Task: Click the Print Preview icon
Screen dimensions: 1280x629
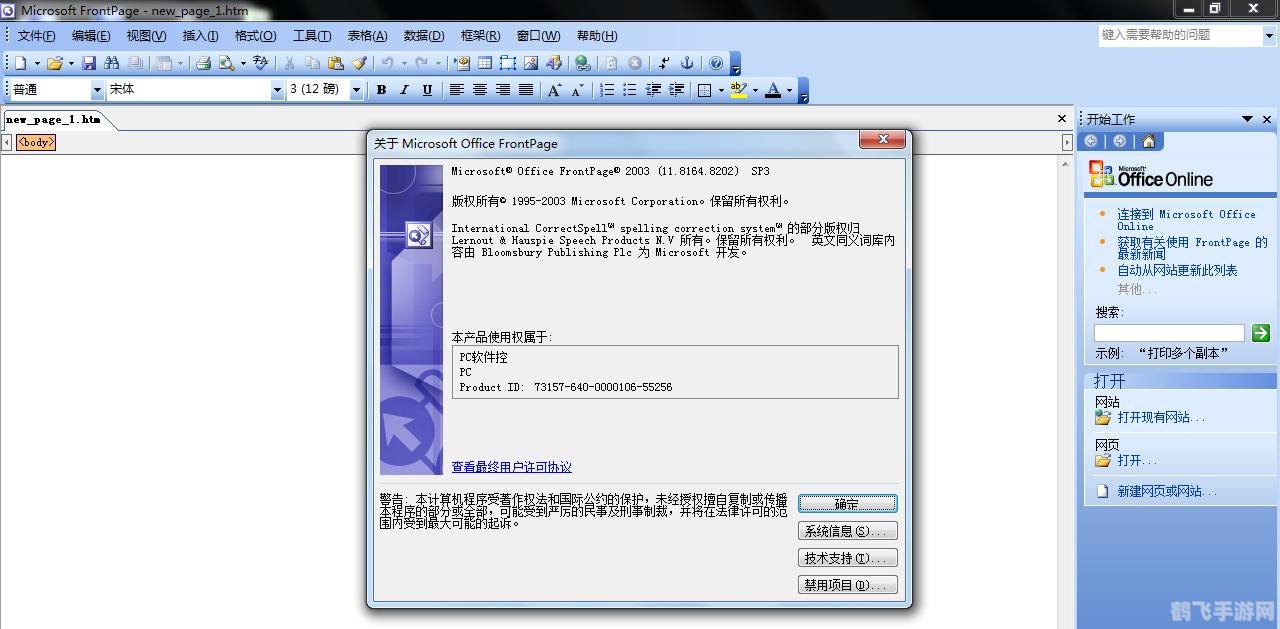Action: tap(226, 62)
